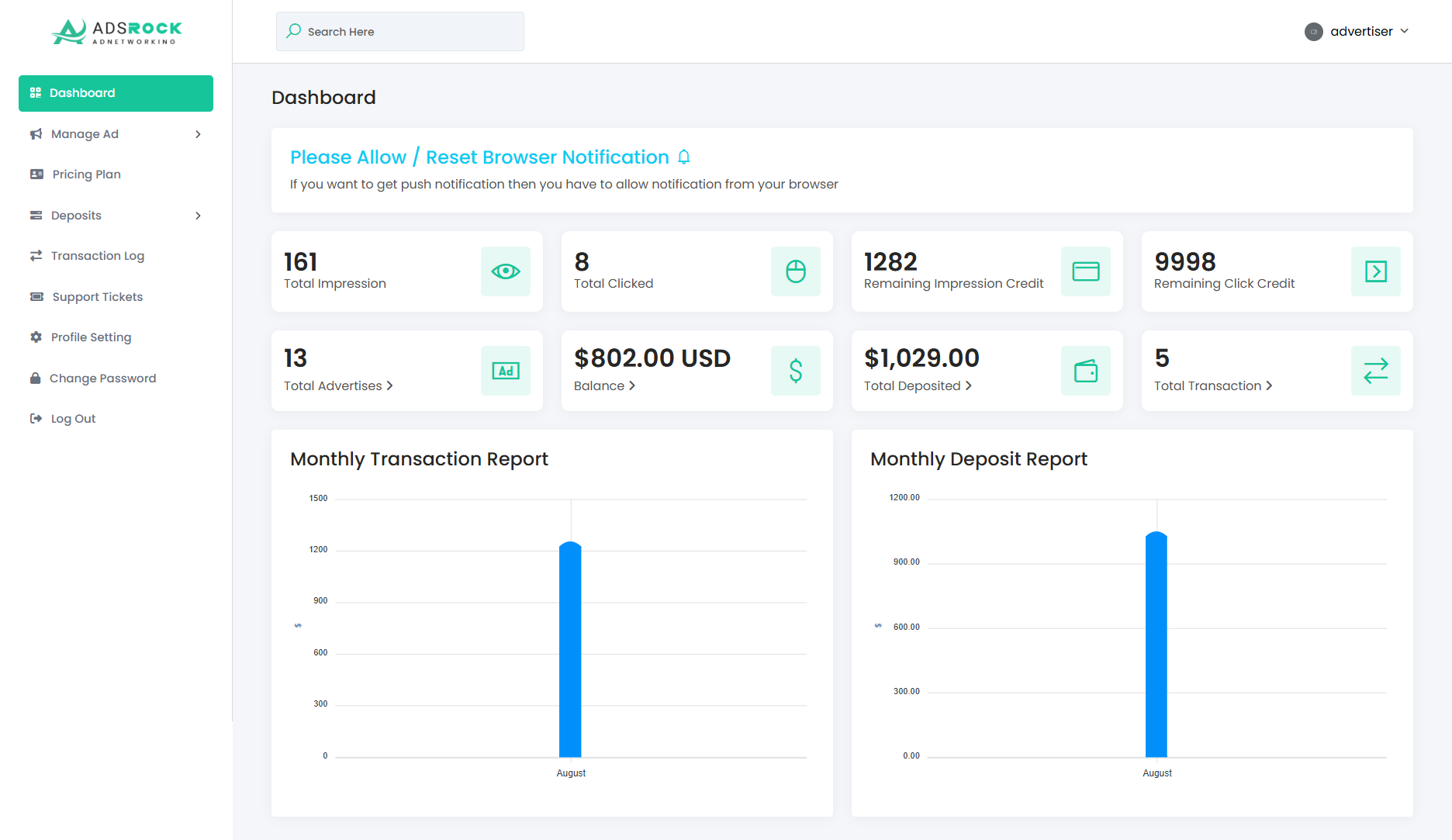Expand the Manage Ad menu

84,133
